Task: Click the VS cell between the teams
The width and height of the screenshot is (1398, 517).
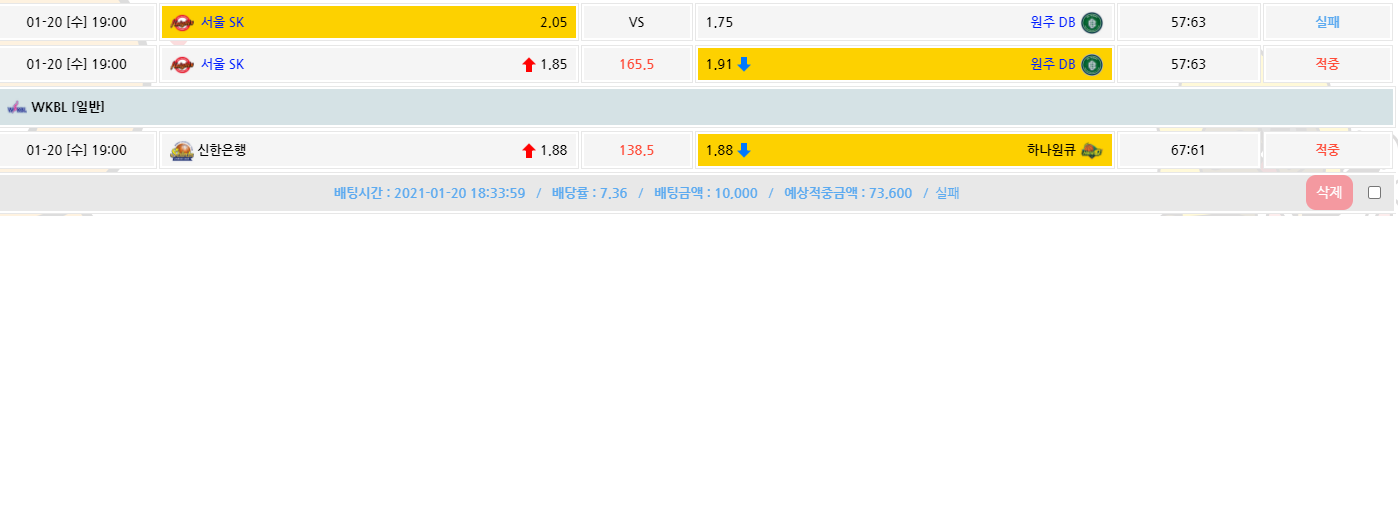Action: [x=636, y=22]
